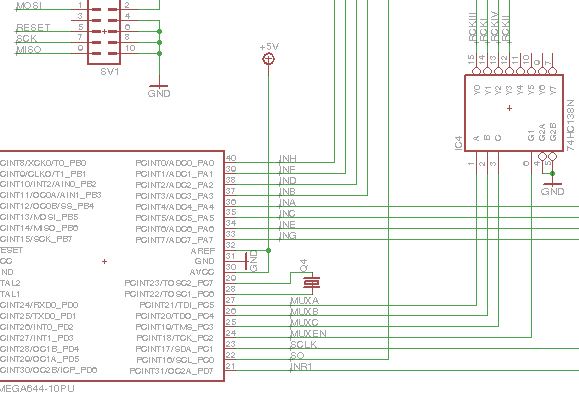Click the INR1 net label at pin 21
This screenshot has height=406, width=579.
click(x=301, y=367)
